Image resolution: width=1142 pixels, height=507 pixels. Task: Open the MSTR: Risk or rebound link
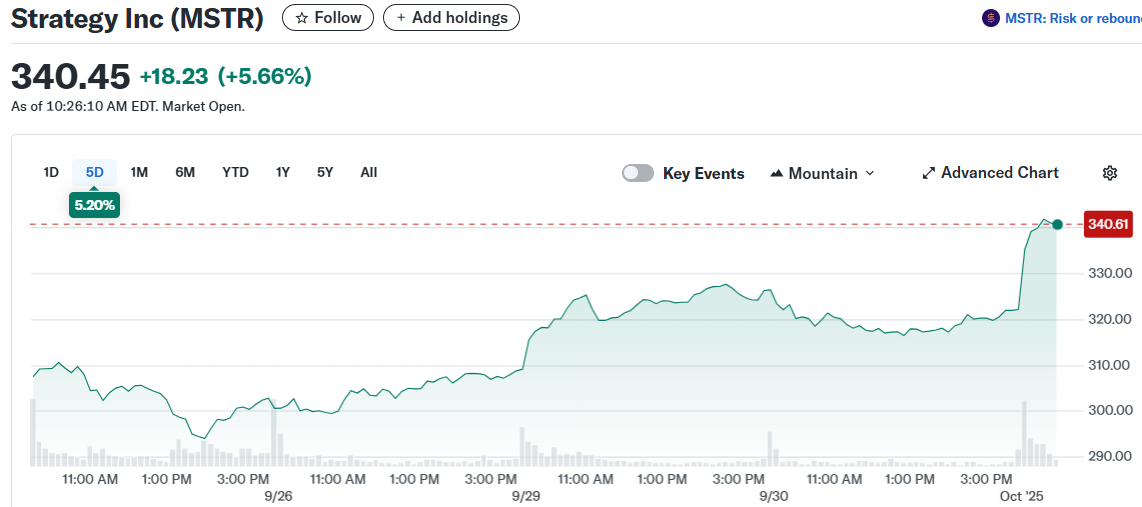pyautogui.click(x=1072, y=18)
